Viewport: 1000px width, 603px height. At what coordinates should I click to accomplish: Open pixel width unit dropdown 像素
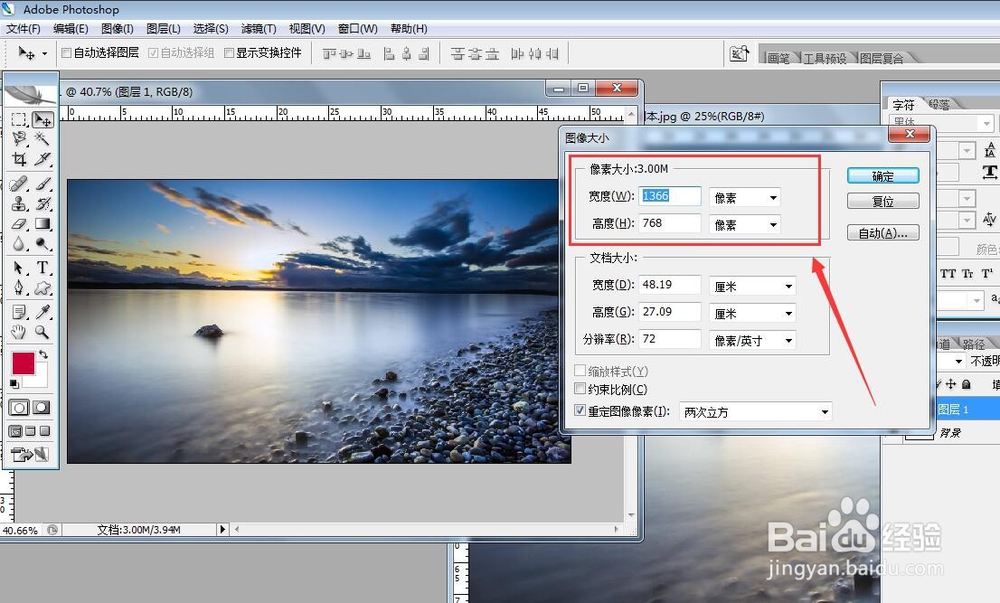(x=745, y=198)
